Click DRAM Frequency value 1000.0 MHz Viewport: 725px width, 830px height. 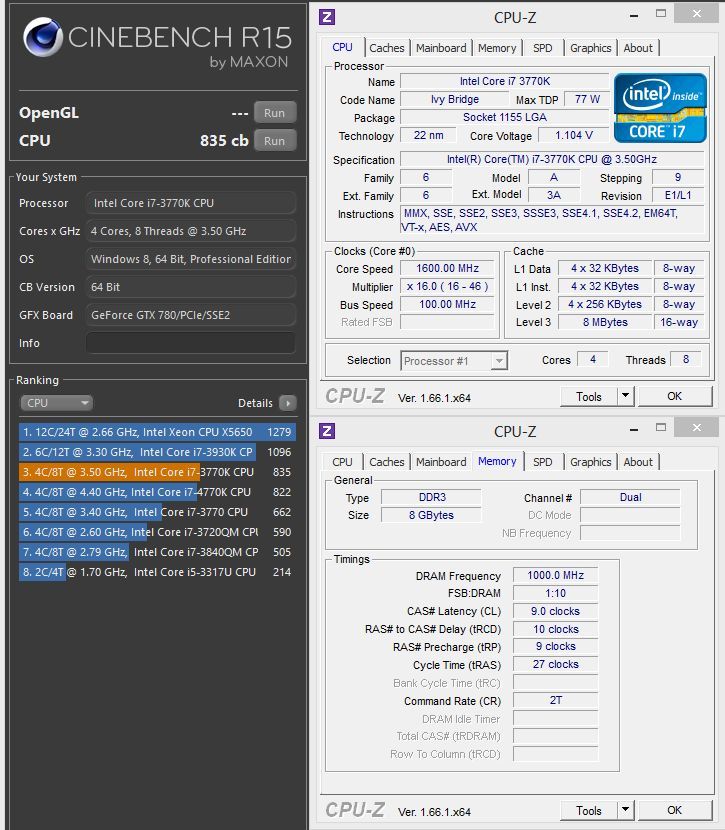pyautogui.click(x=556, y=575)
